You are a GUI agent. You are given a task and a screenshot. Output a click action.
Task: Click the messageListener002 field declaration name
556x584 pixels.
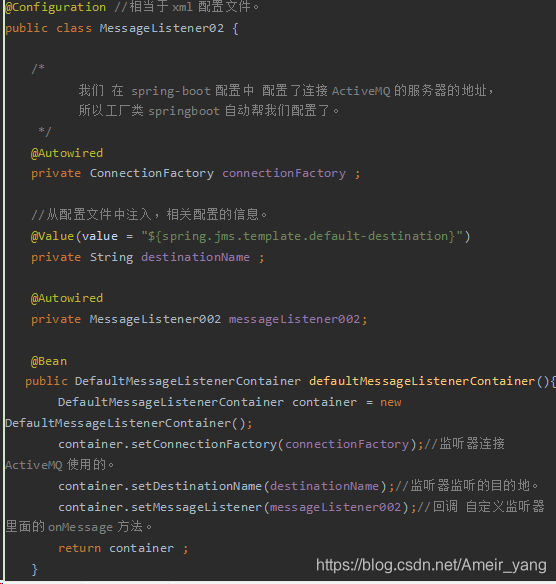(294, 319)
